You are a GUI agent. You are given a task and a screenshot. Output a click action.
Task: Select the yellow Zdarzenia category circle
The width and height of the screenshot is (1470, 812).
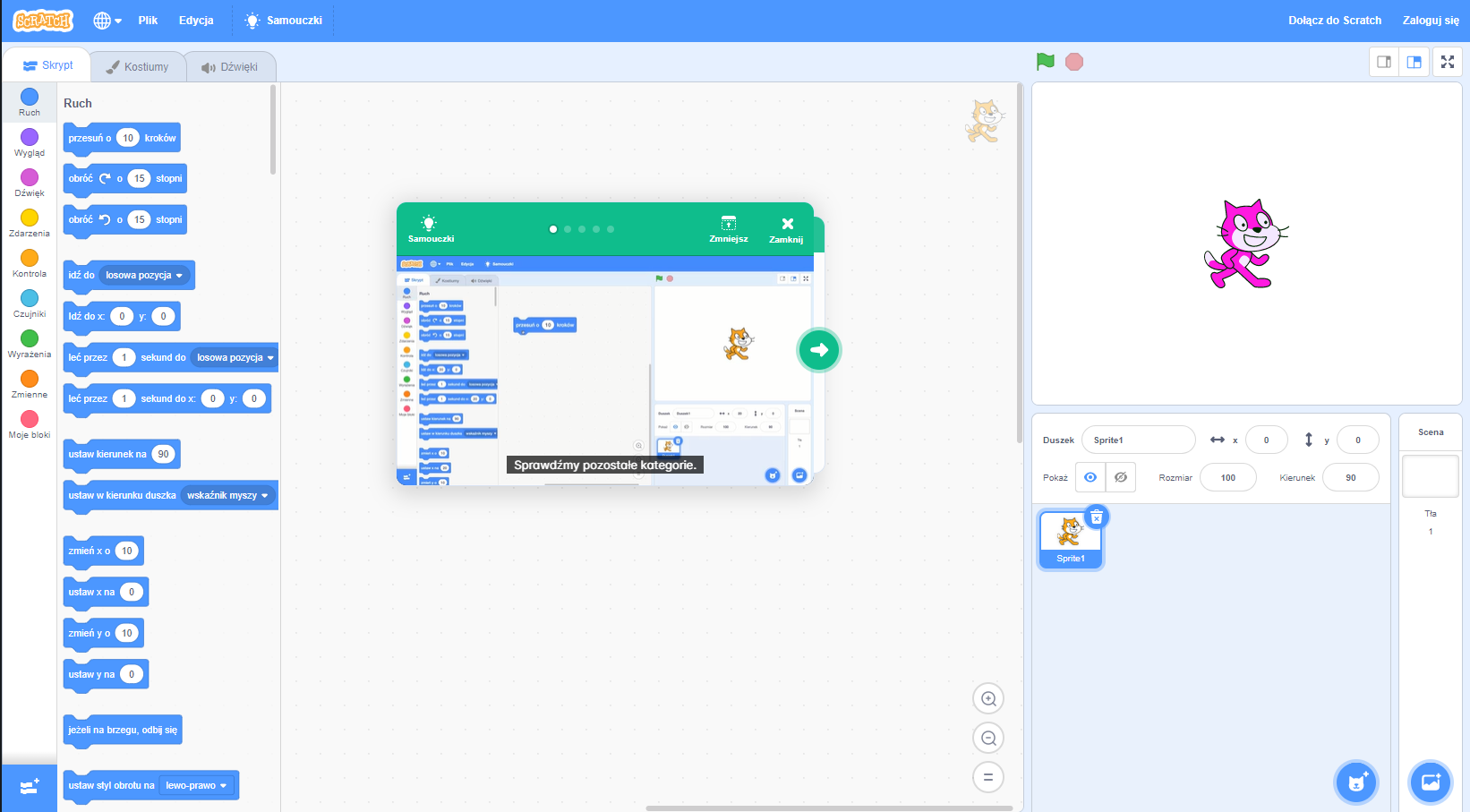click(30, 218)
